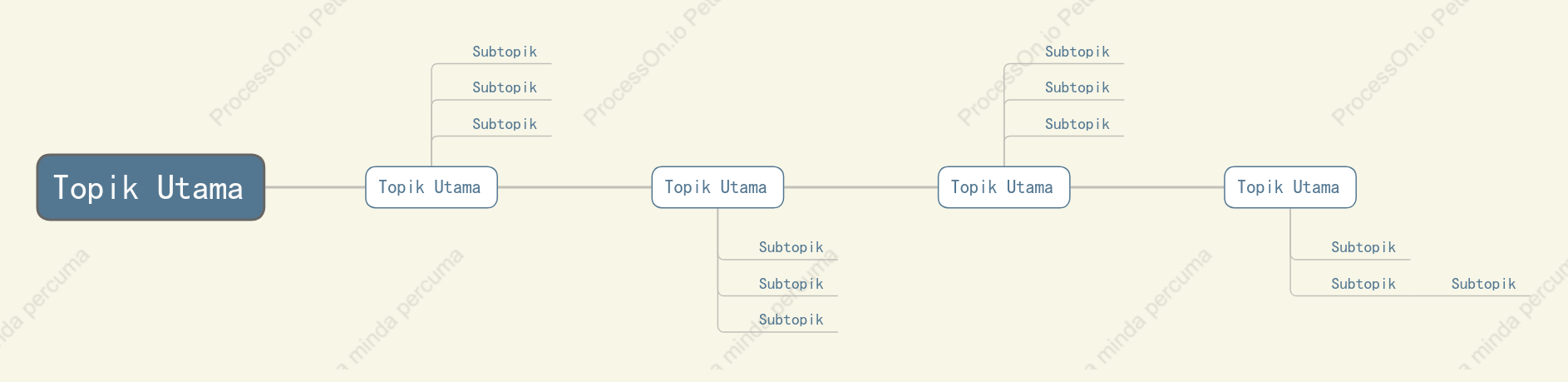Click the first Subtopik under the second branch
The width and height of the screenshot is (1568, 382).
click(791, 247)
